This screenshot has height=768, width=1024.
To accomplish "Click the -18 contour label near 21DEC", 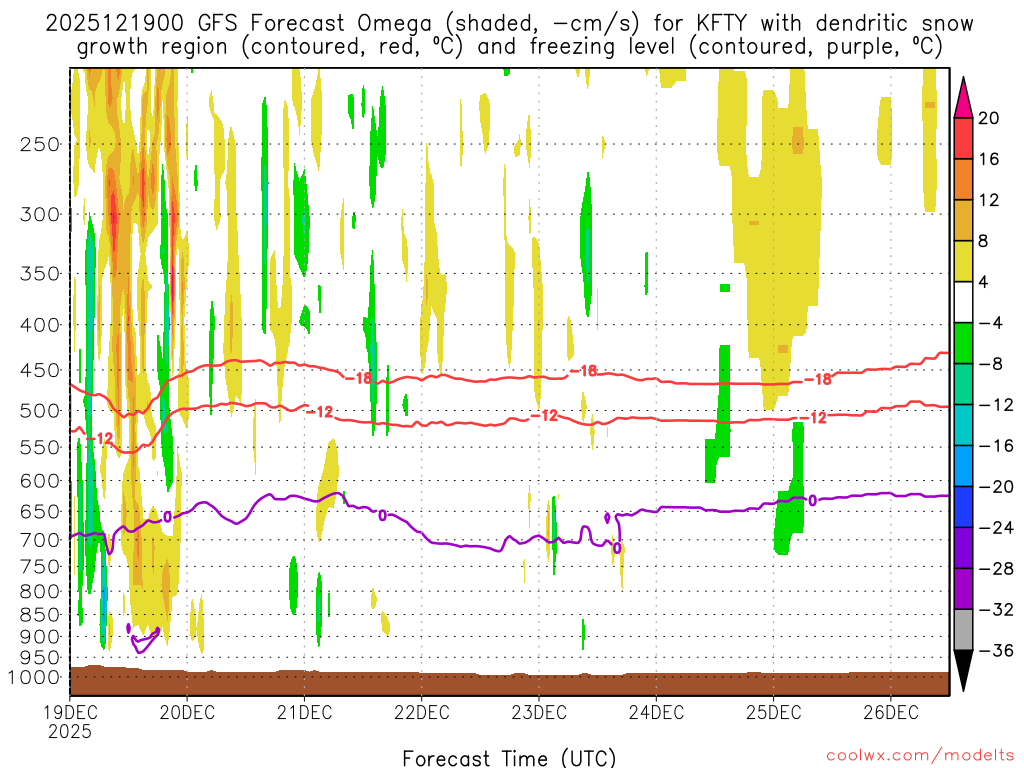I will point(357,378).
